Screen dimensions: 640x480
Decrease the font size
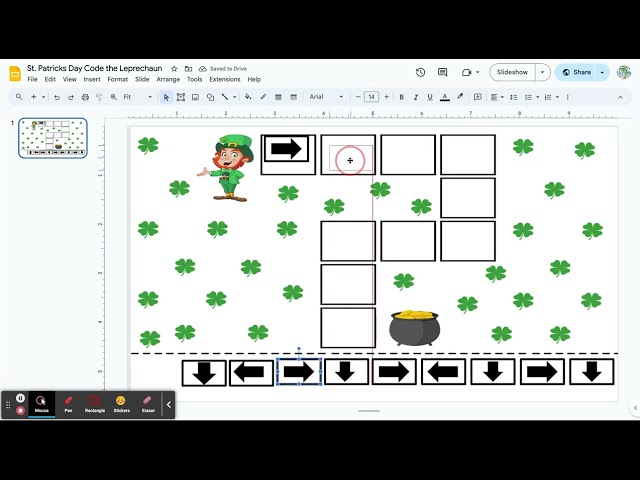(358, 97)
